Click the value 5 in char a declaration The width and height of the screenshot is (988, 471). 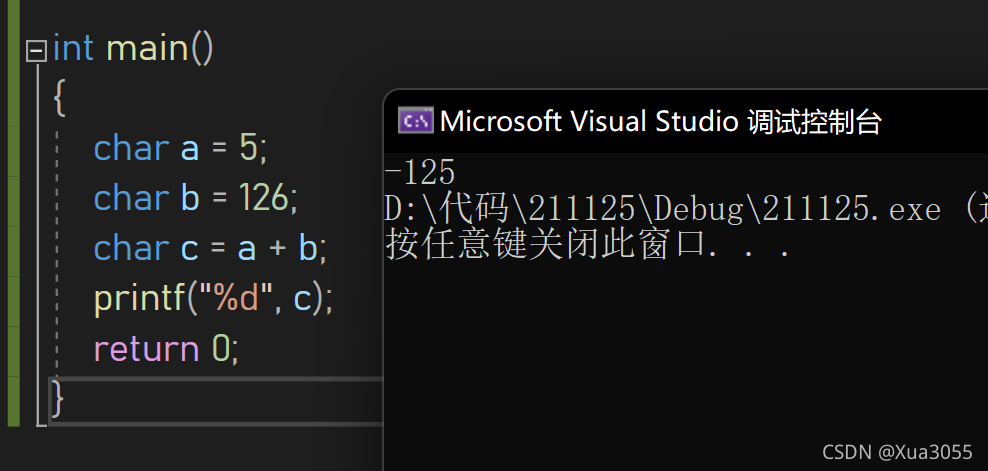pos(248,148)
